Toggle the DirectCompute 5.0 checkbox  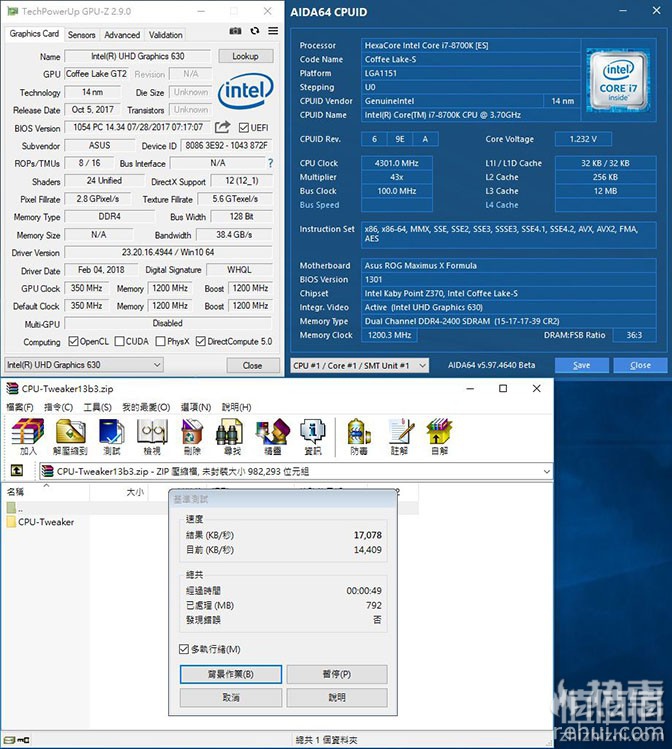pos(201,341)
